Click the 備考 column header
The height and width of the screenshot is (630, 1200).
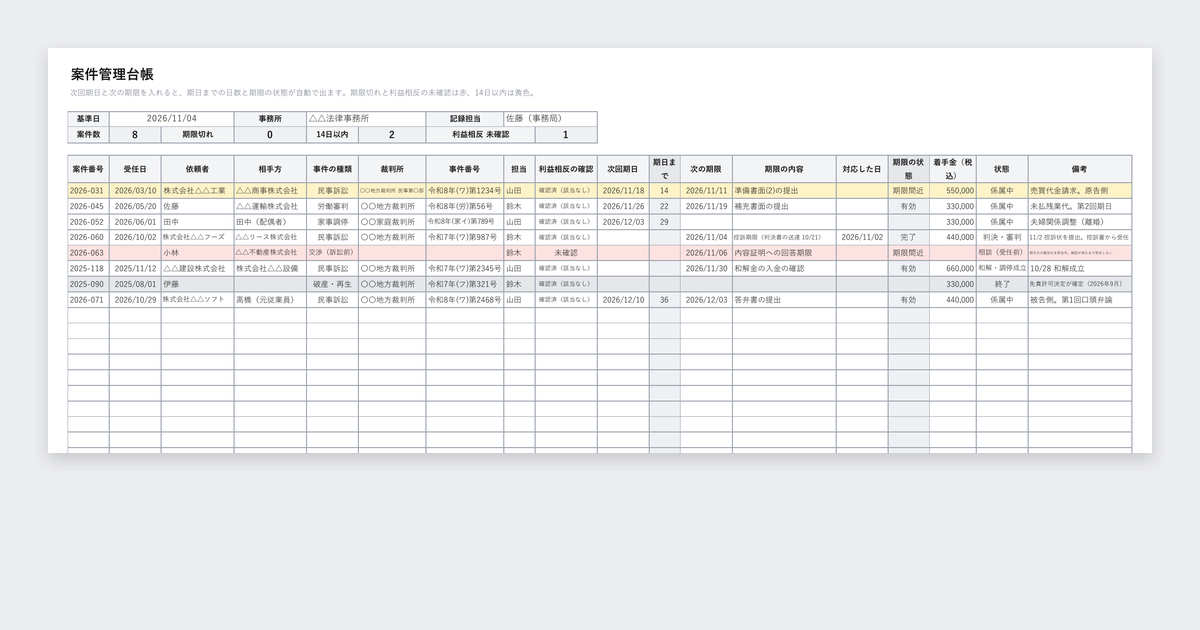click(1079, 169)
